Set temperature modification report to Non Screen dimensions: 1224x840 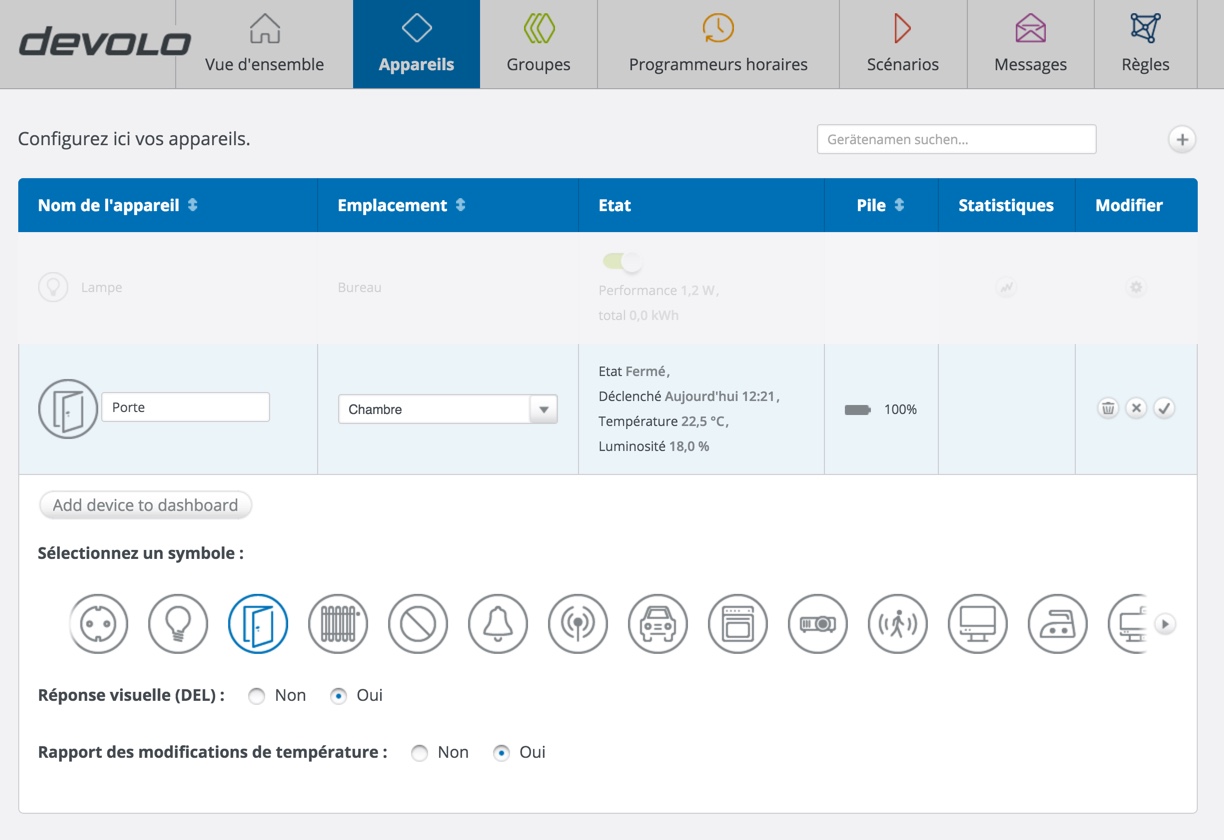pyautogui.click(x=420, y=753)
